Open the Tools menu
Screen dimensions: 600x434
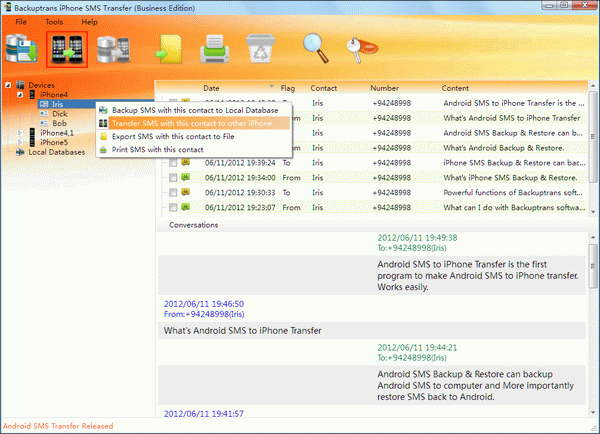54,22
